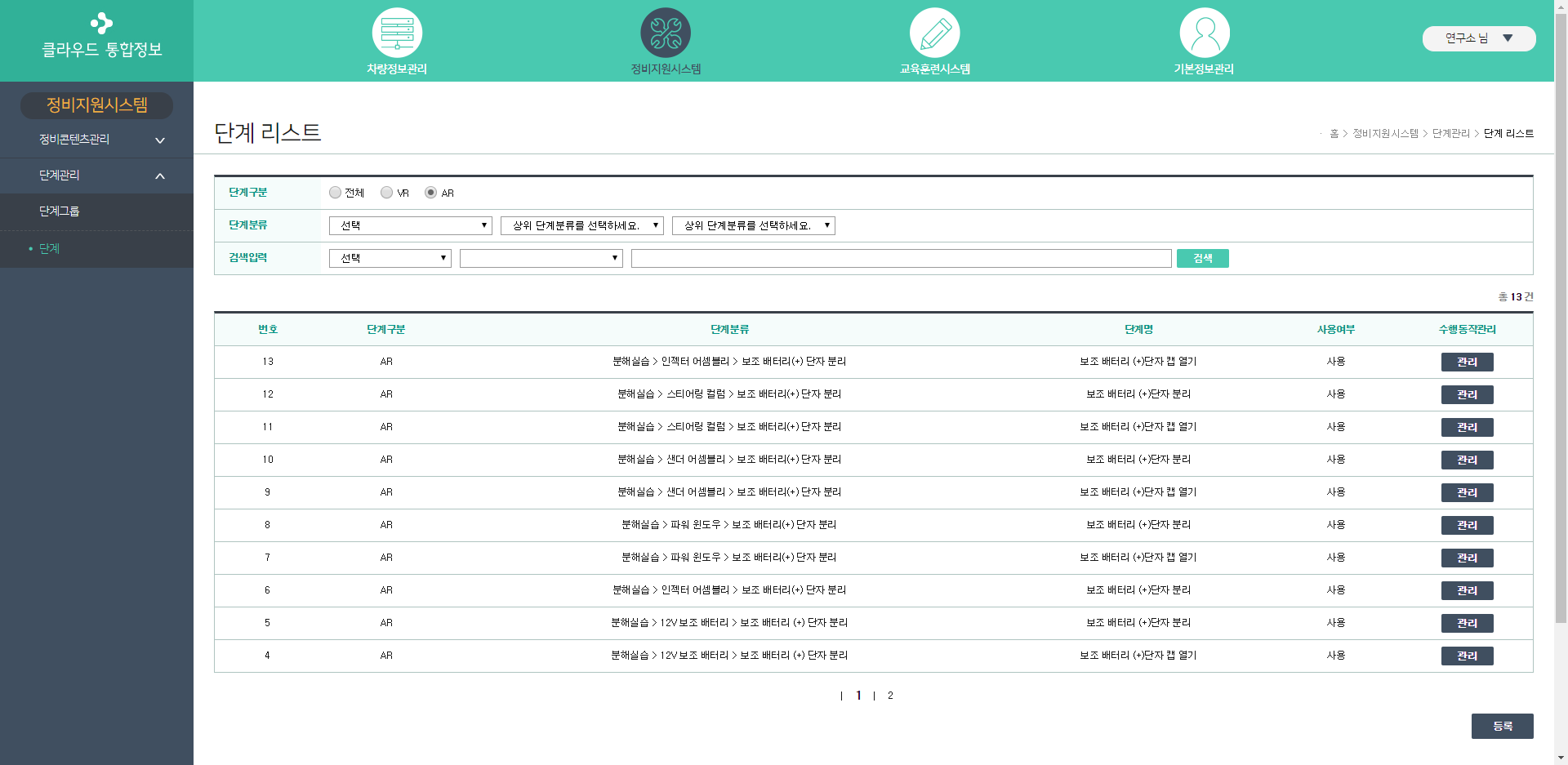Image resolution: width=1568 pixels, height=765 pixels.
Task: Click the search text input field
Action: pos(902,258)
